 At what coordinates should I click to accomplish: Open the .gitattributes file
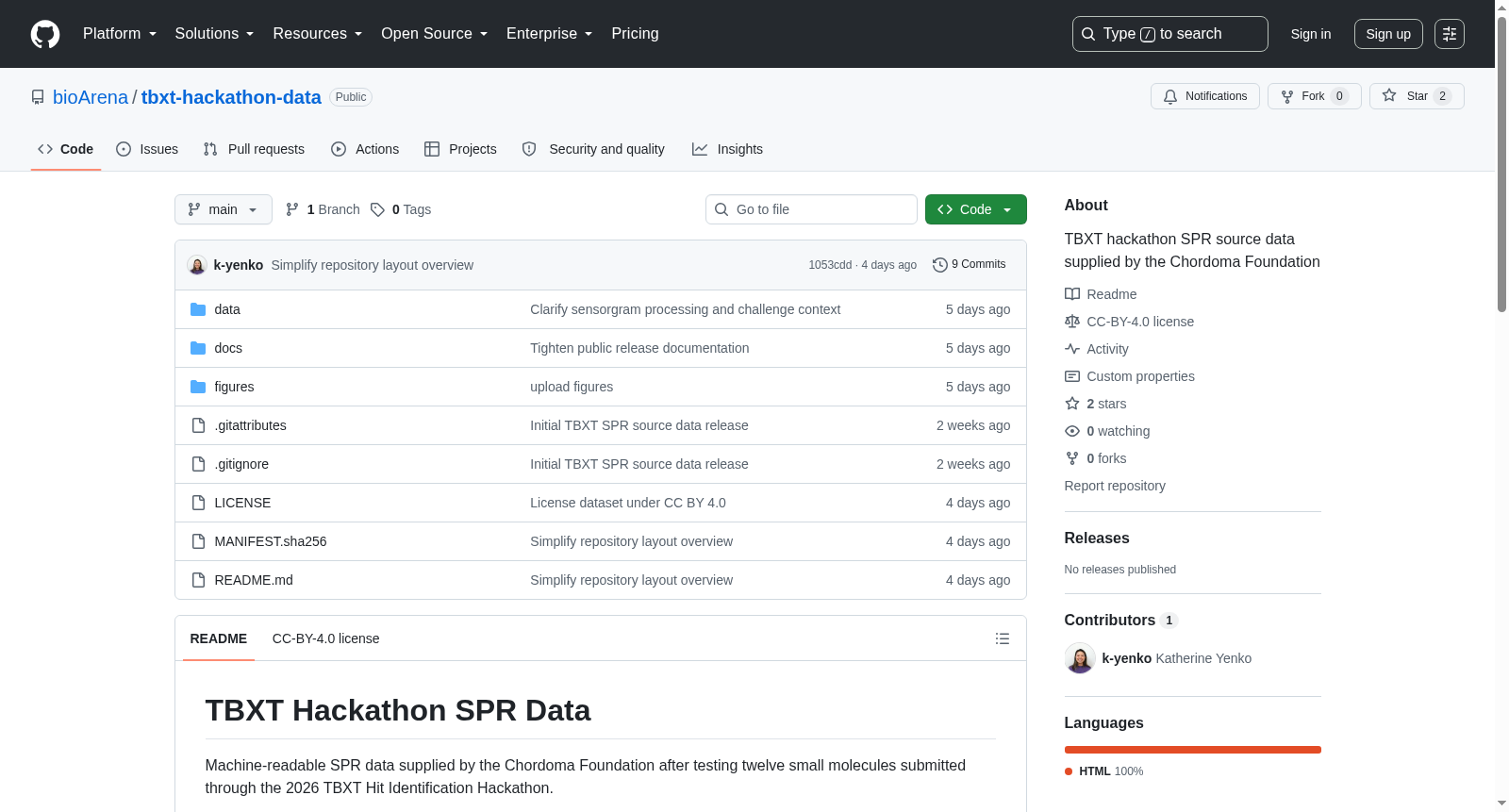(250, 425)
